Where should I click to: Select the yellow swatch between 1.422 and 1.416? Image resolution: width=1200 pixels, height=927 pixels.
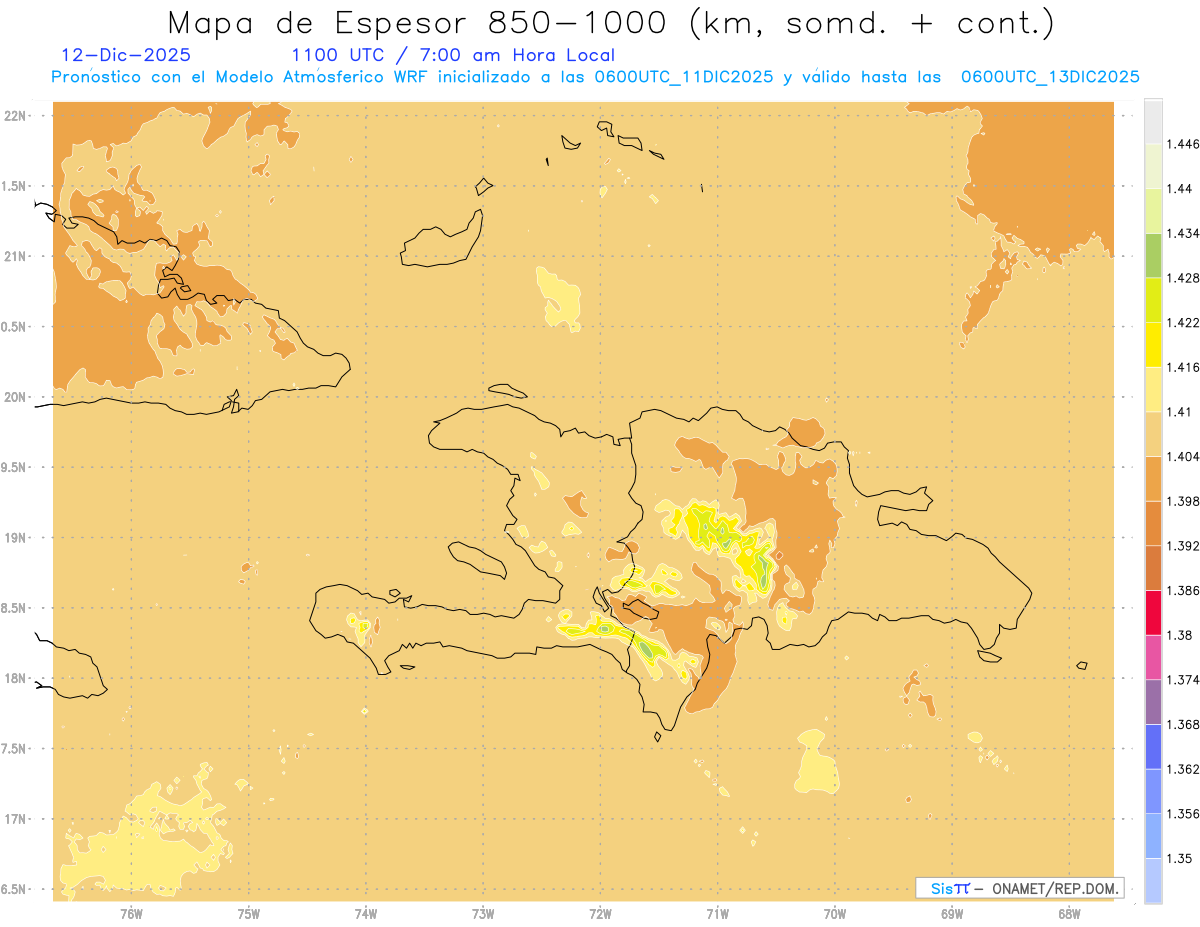(1153, 344)
